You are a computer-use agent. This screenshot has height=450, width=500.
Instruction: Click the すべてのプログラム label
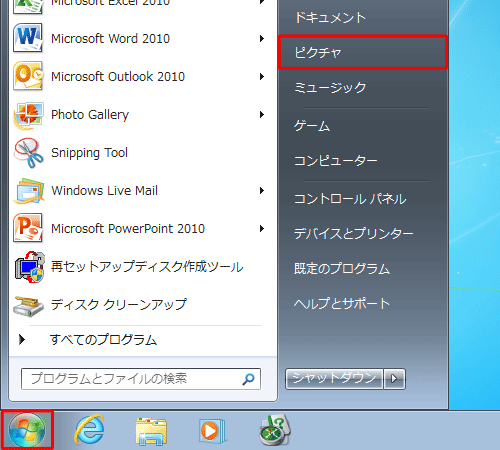pyautogui.click(x=103, y=340)
